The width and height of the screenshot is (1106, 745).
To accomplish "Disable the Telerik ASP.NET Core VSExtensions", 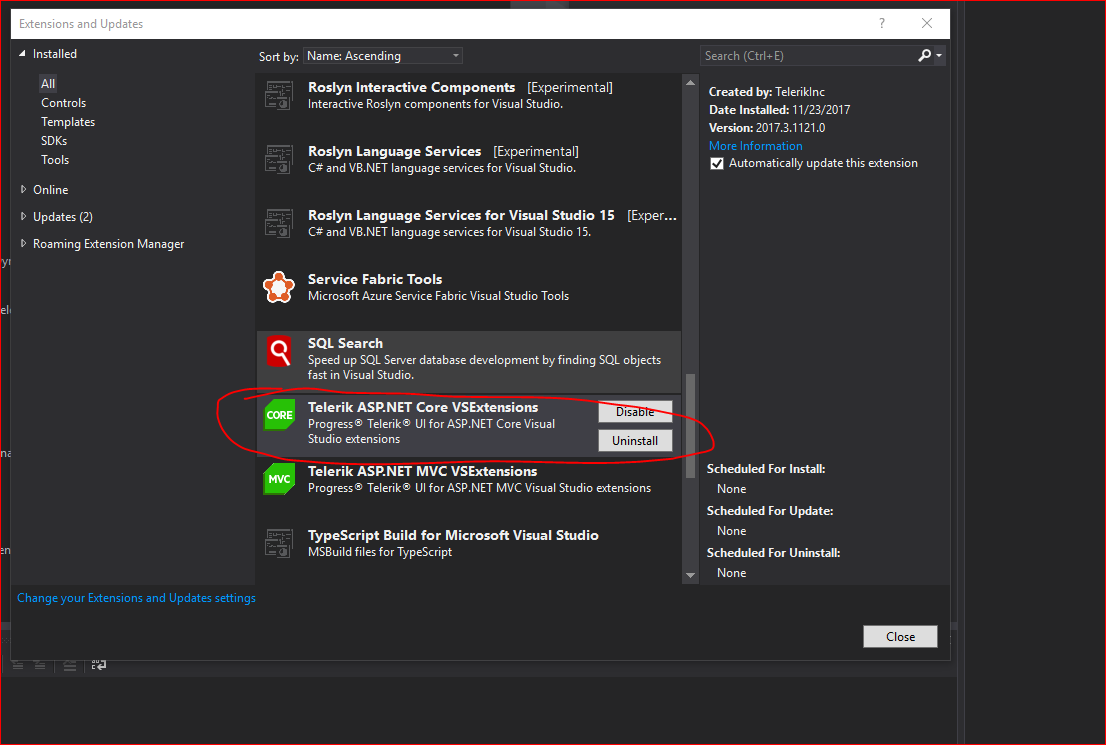I will pyautogui.click(x=635, y=411).
